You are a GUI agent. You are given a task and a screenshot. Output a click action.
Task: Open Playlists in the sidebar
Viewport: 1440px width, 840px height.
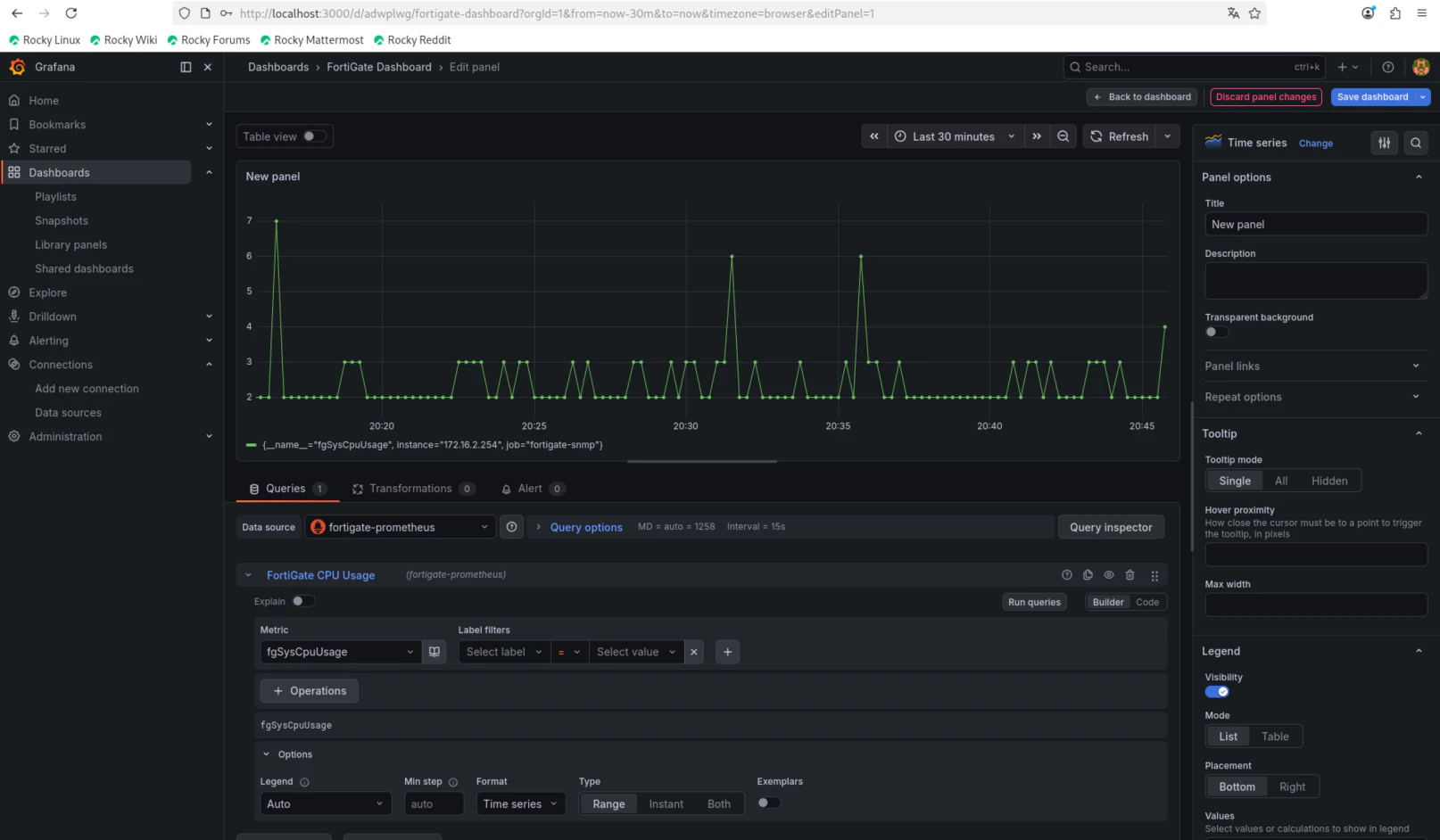55,196
